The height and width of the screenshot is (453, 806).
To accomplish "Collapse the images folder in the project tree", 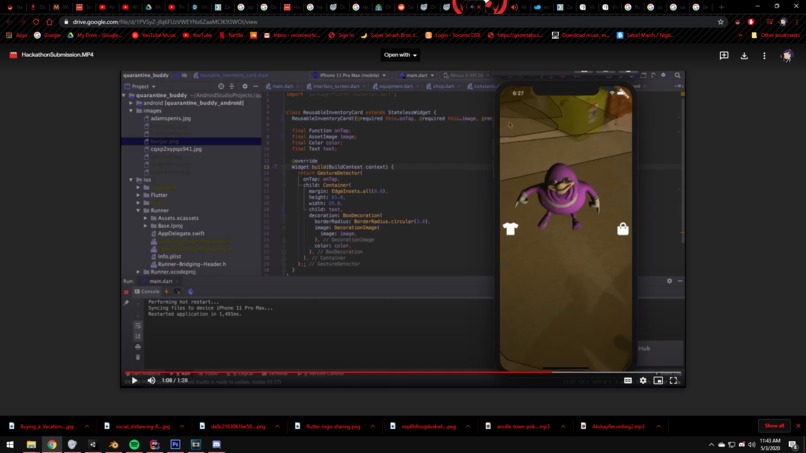I will tap(132, 111).
